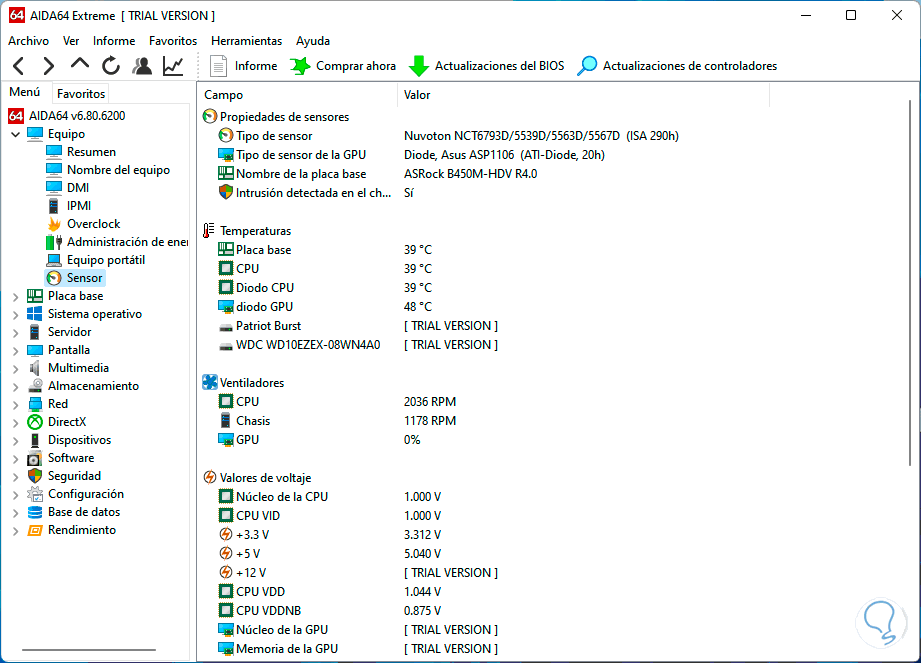Viewport: 921px width, 663px height.
Task: Go forward with the right arrow toolbar icon
Action: [49, 66]
